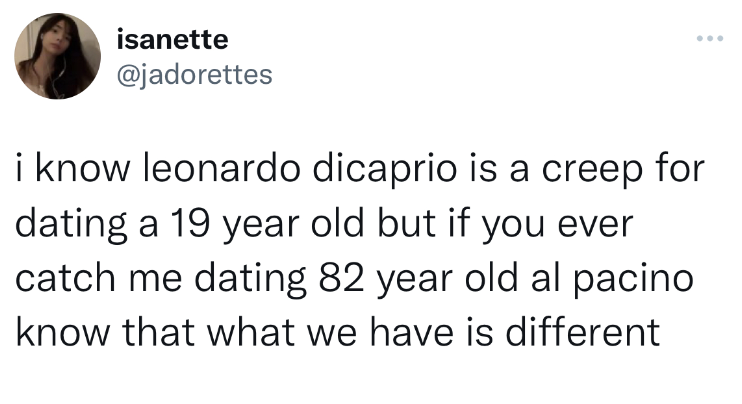Screen dimensions: 742x404
Task: Click the word "catch" starting third line
Action: [65, 278]
